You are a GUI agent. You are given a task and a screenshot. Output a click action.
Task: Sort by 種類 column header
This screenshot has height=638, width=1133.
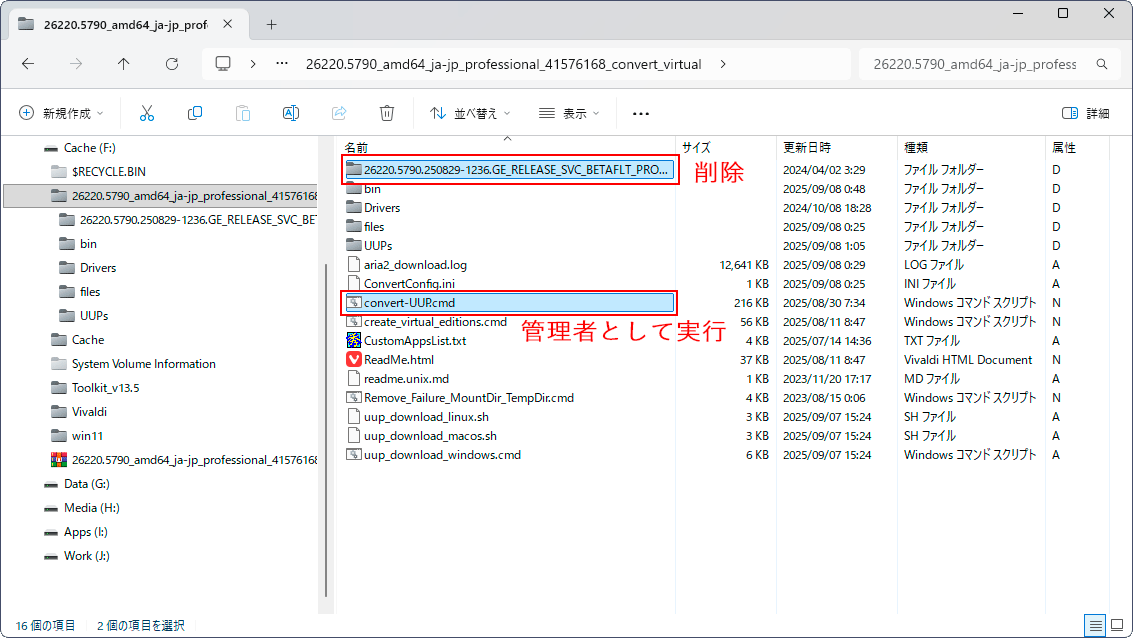(x=916, y=147)
